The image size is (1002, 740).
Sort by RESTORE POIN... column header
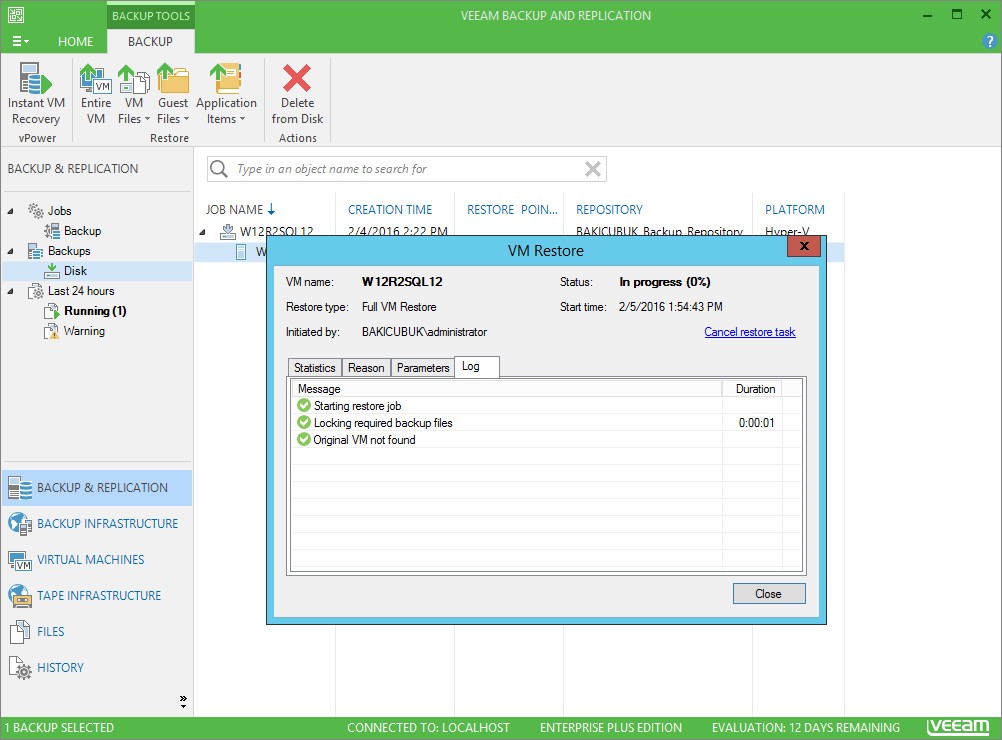pos(513,210)
